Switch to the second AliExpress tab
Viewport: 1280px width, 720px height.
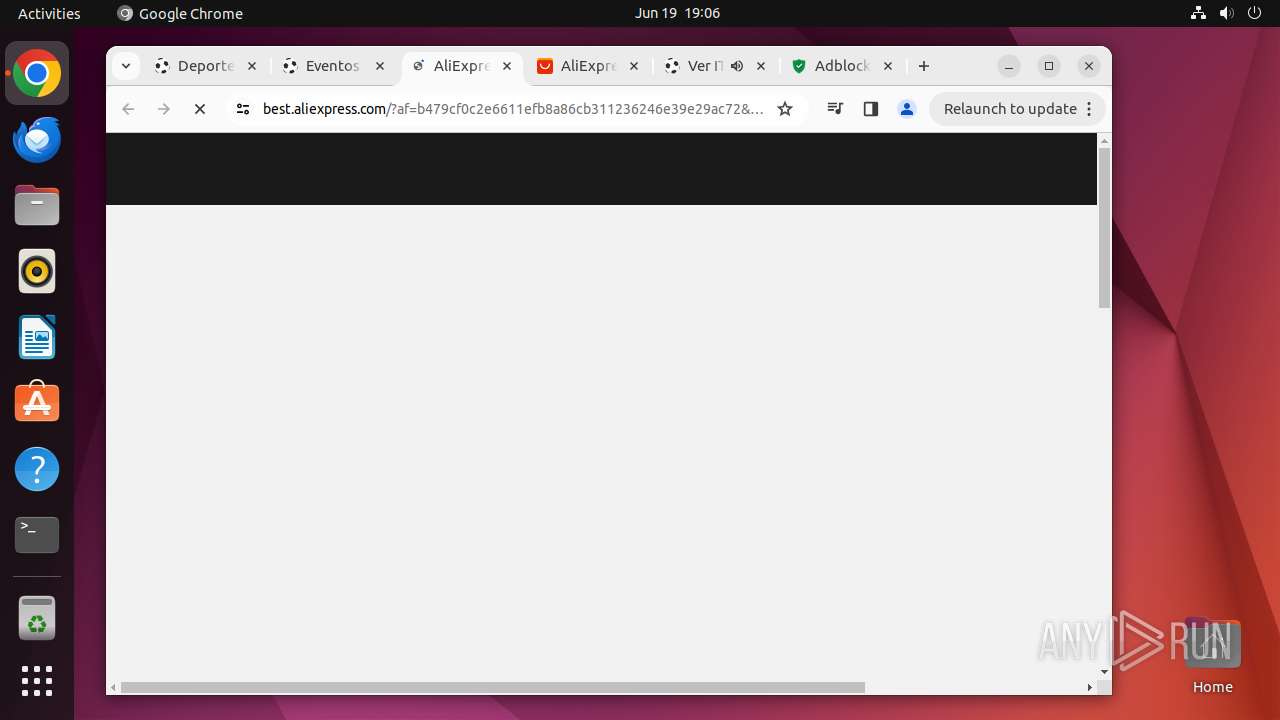pos(588,66)
